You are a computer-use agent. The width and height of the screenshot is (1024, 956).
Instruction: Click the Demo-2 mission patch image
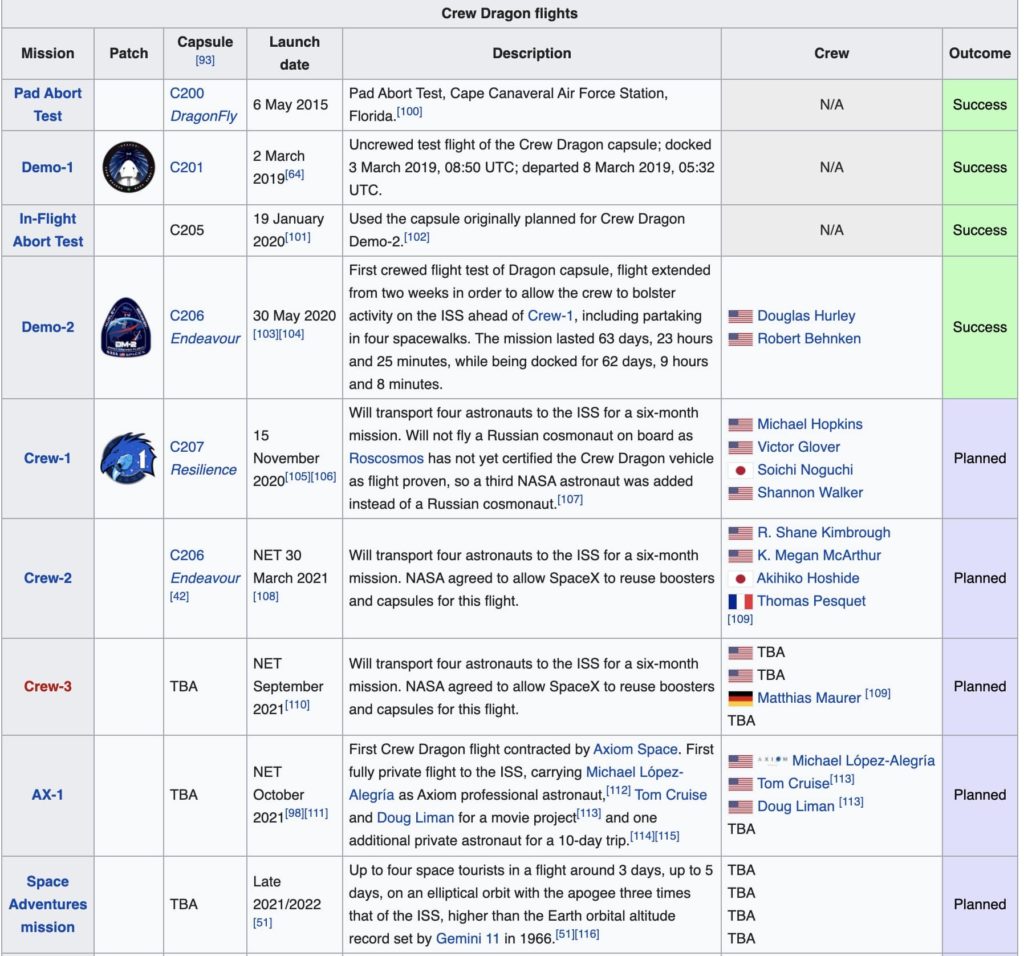click(128, 327)
